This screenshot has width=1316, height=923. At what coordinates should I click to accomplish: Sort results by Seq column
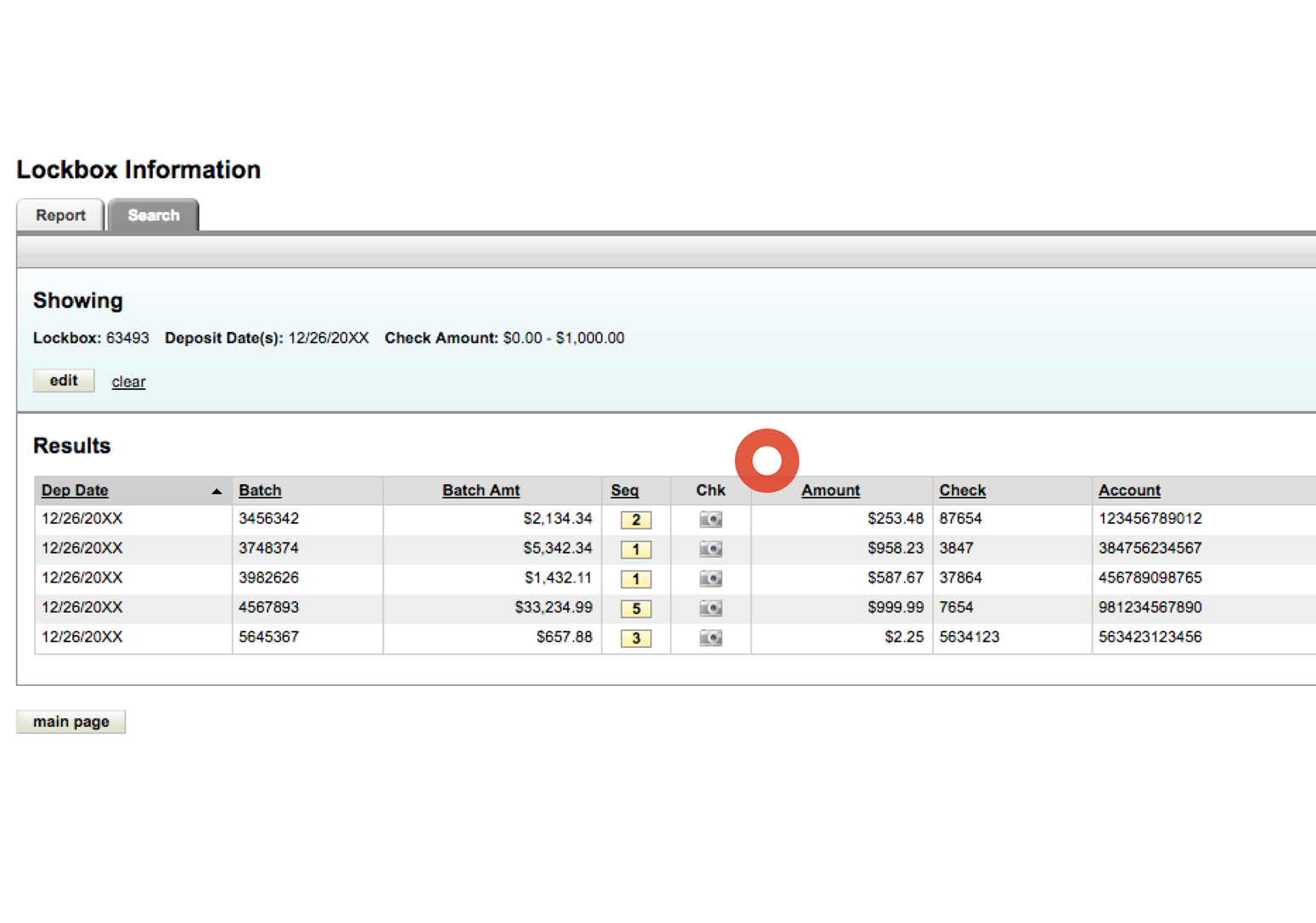pos(625,490)
